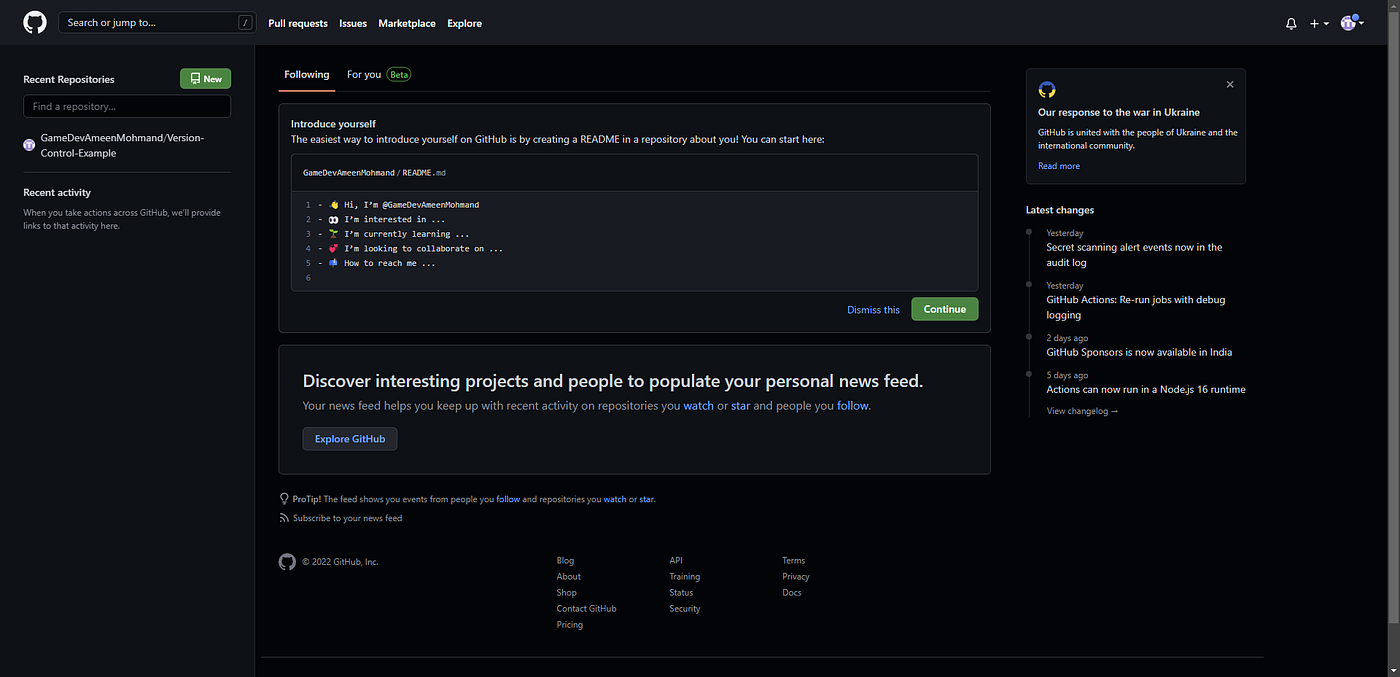Open GitHub Sponsors India changelog entry

pos(1139,352)
